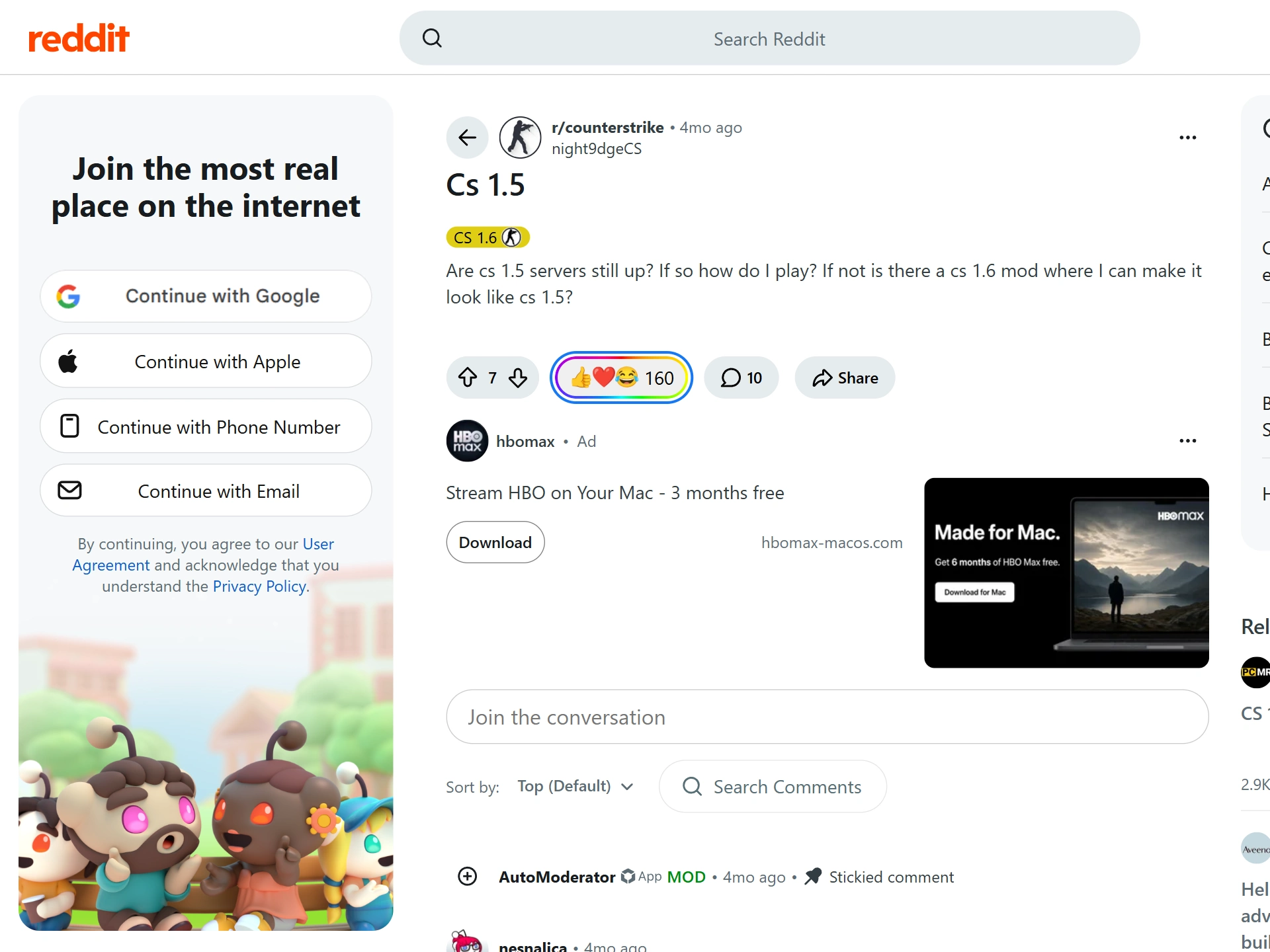Click the ad Download button

click(x=495, y=542)
